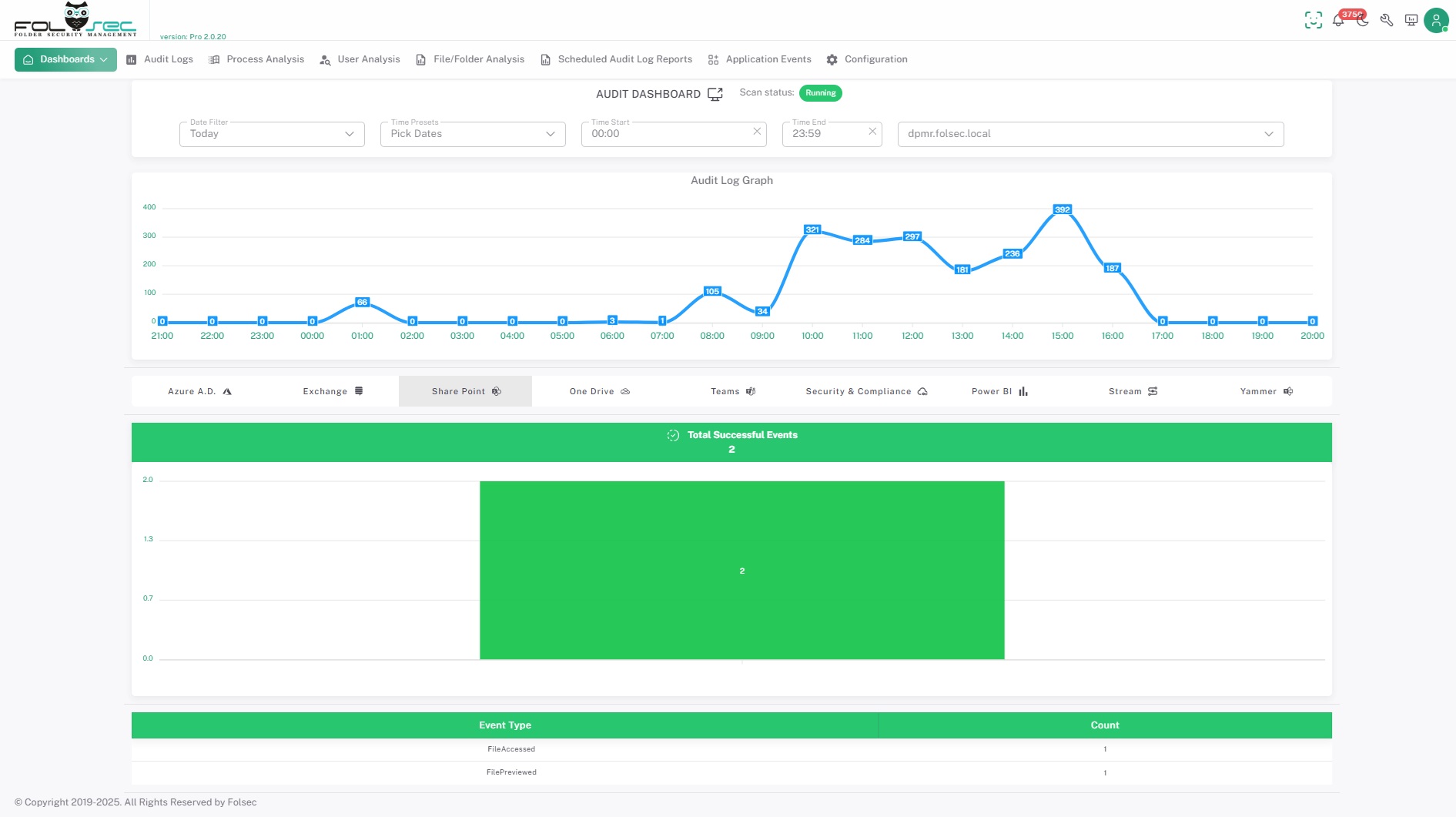Click the monitor chart icon
The width and height of the screenshot is (1456, 817).
[x=1411, y=21]
